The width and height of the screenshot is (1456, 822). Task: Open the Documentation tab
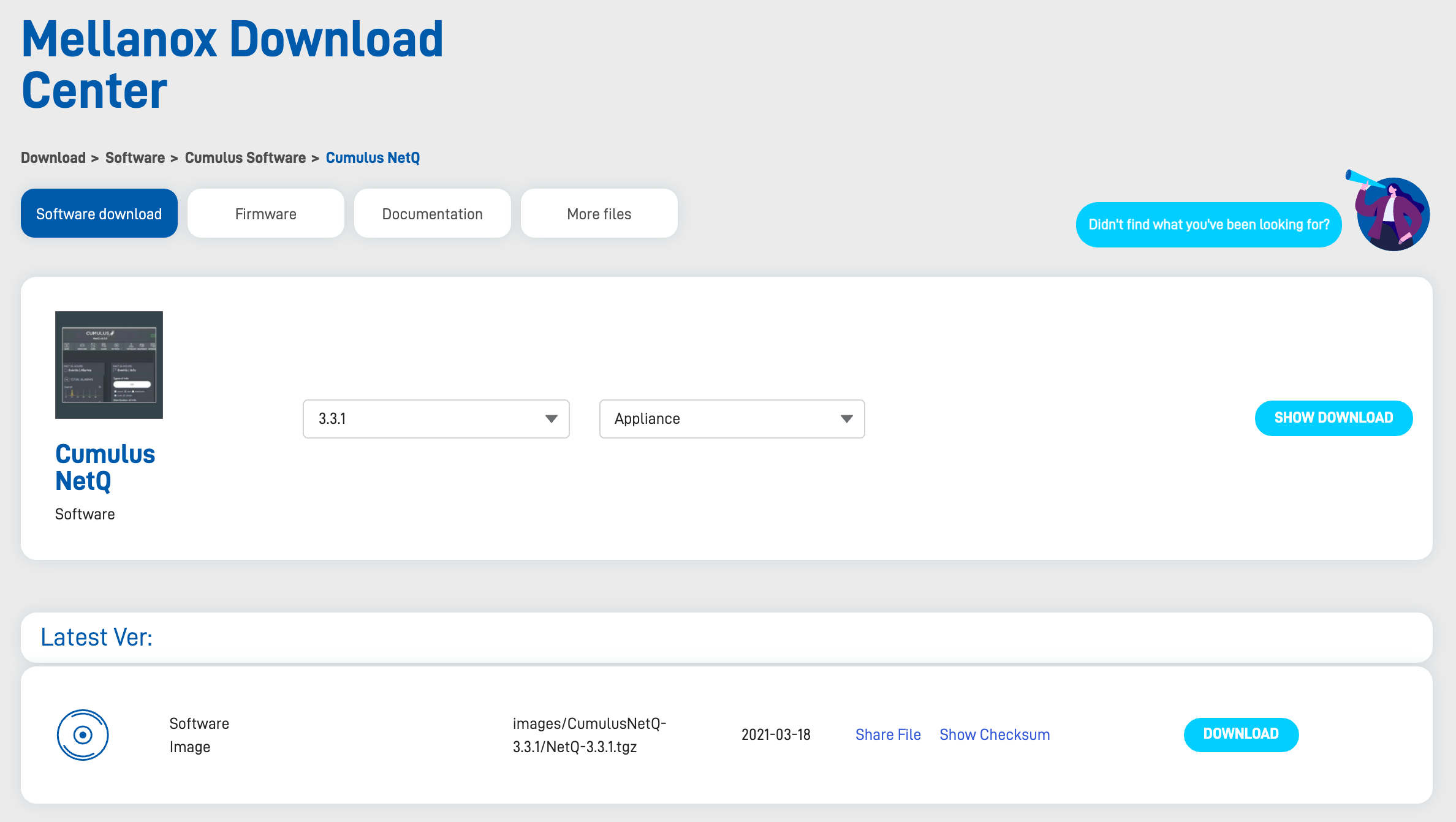click(x=432, y=214)
